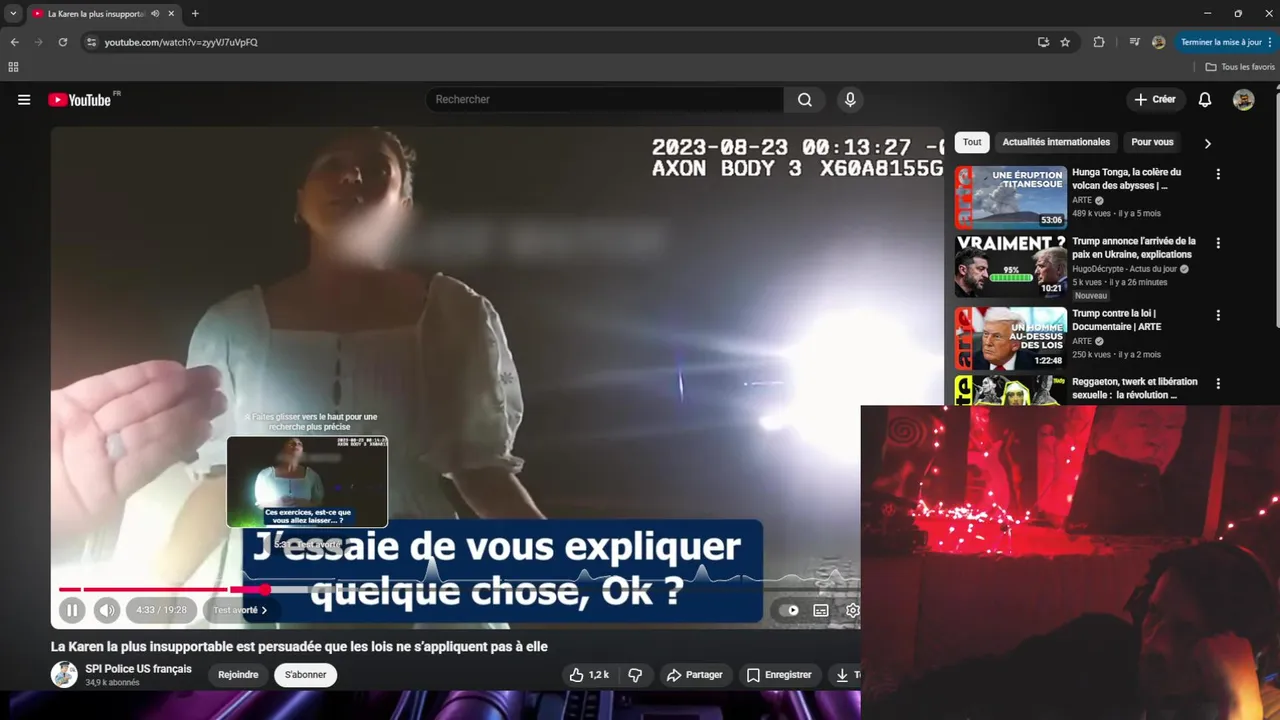Open 'Trump contre la loi' documentary thumbnail
The width and height of the screenshot is (1280, 720).
[1010, 338]
